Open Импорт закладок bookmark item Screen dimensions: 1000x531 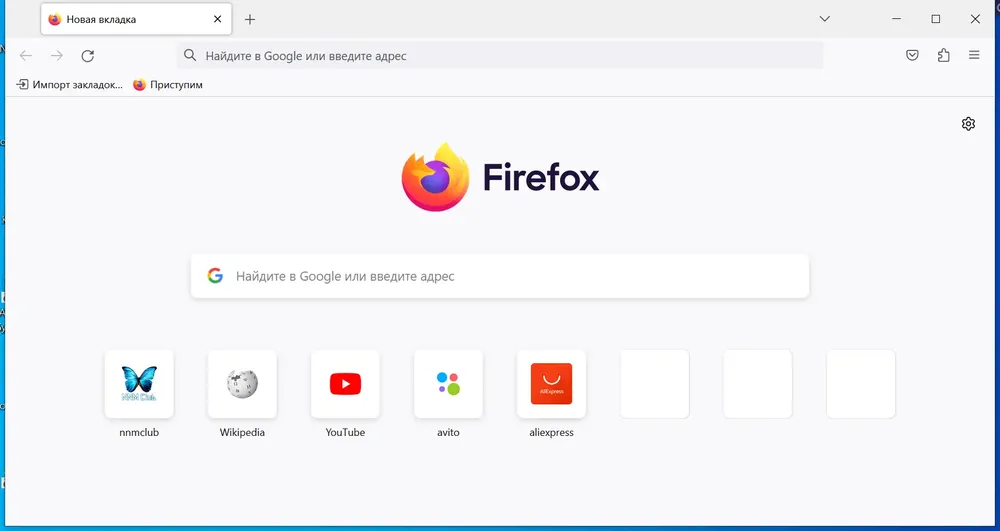point(70,84)
